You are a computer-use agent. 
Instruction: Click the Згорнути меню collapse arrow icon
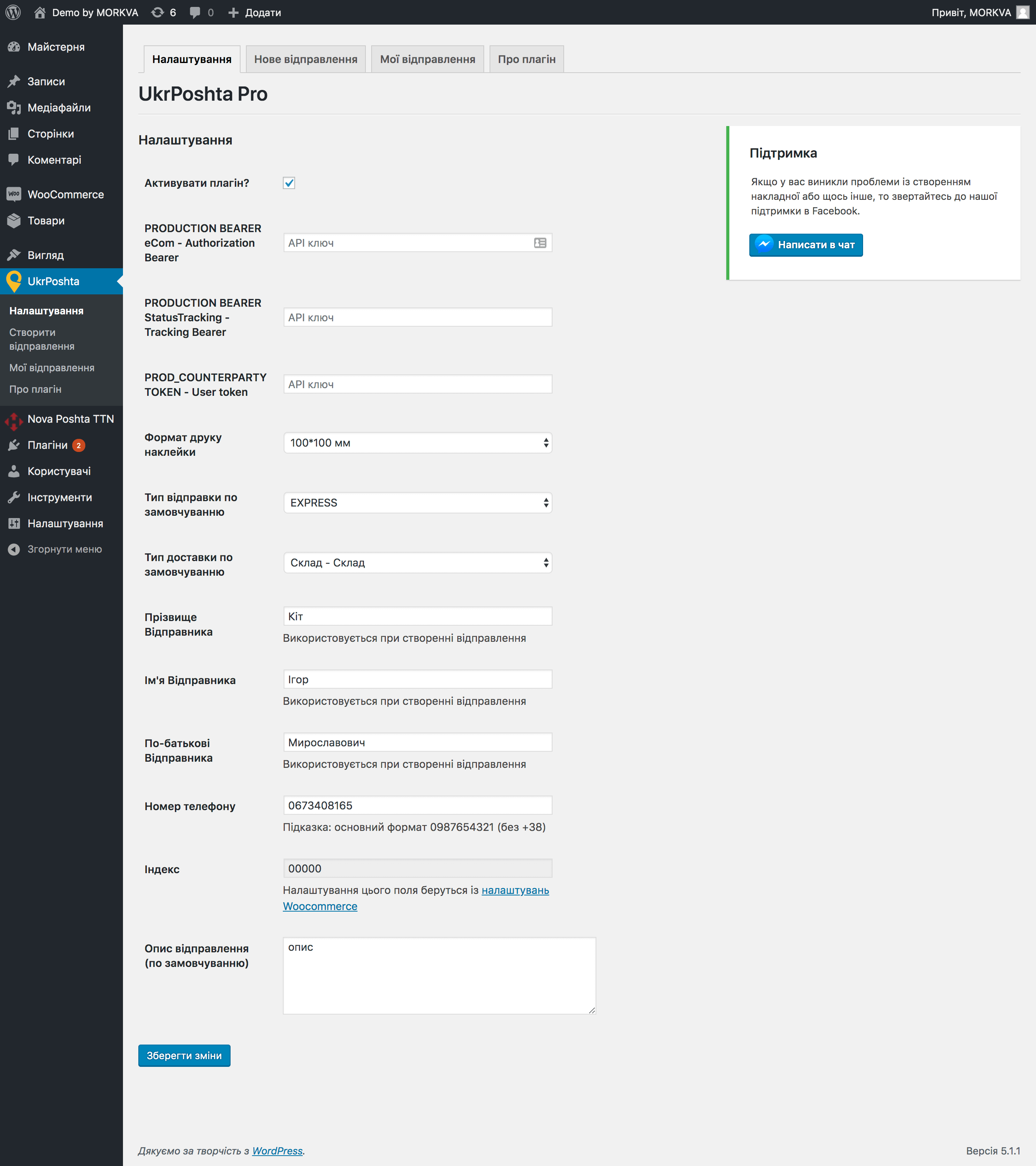coord(14,549)
